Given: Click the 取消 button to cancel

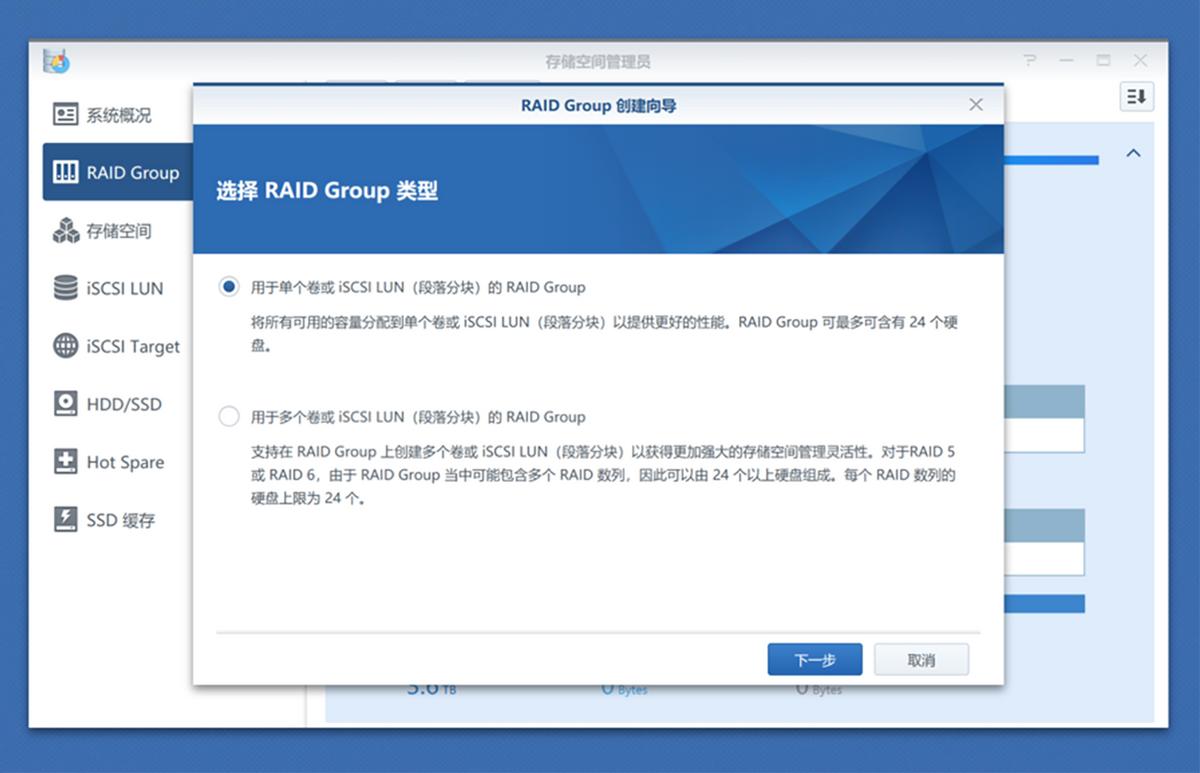Looking at the screenshot, I should tap(921, 659).
